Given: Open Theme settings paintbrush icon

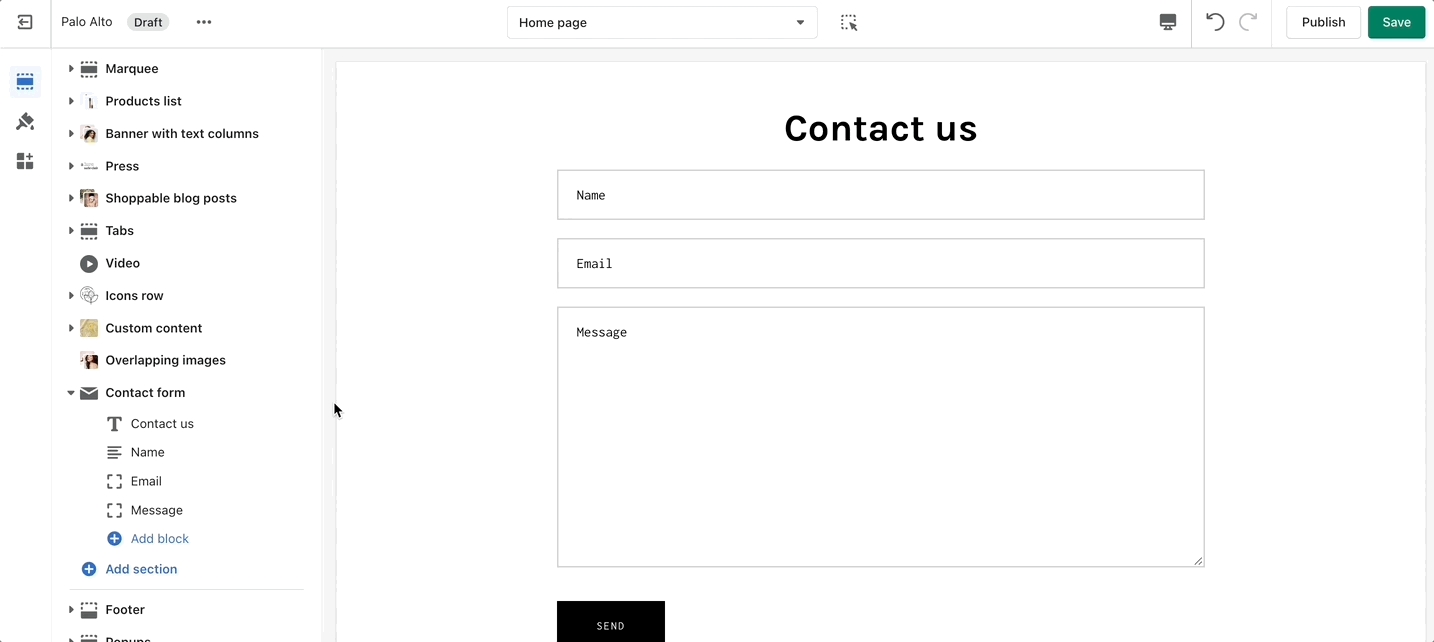Looking at the screenshot, I should point(25,122).
